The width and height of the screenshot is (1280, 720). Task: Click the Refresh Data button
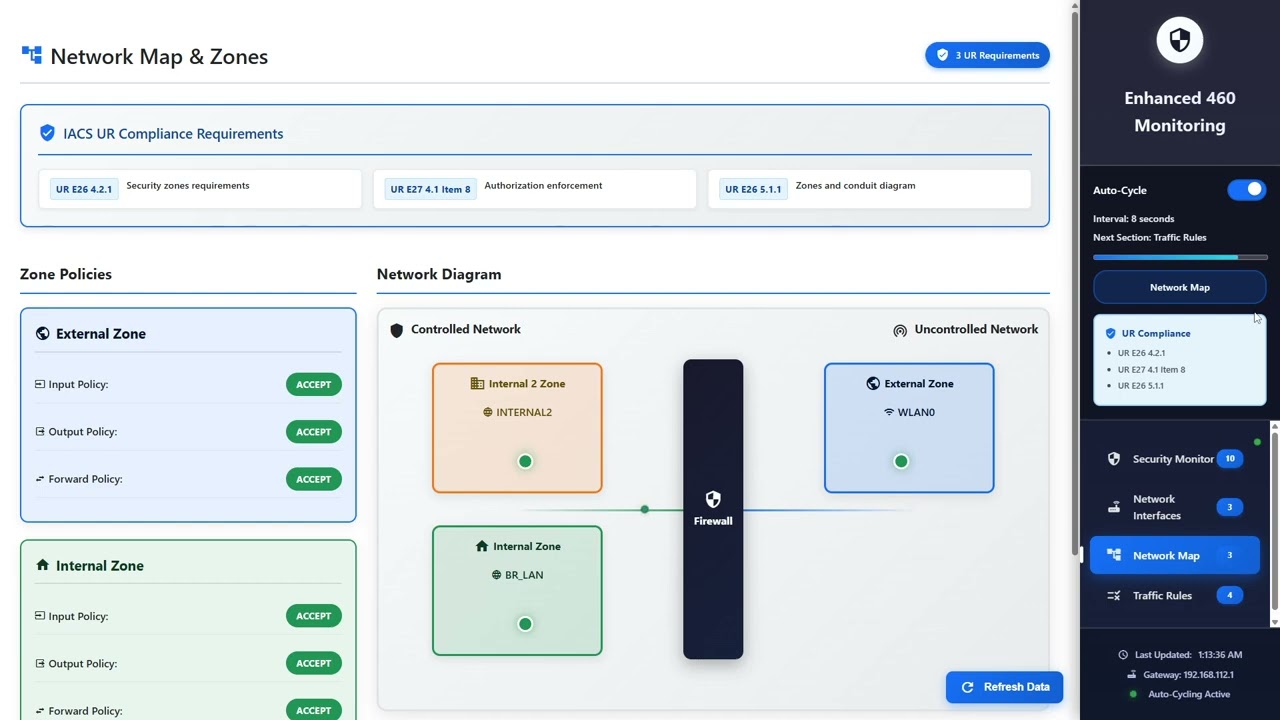1004,687
